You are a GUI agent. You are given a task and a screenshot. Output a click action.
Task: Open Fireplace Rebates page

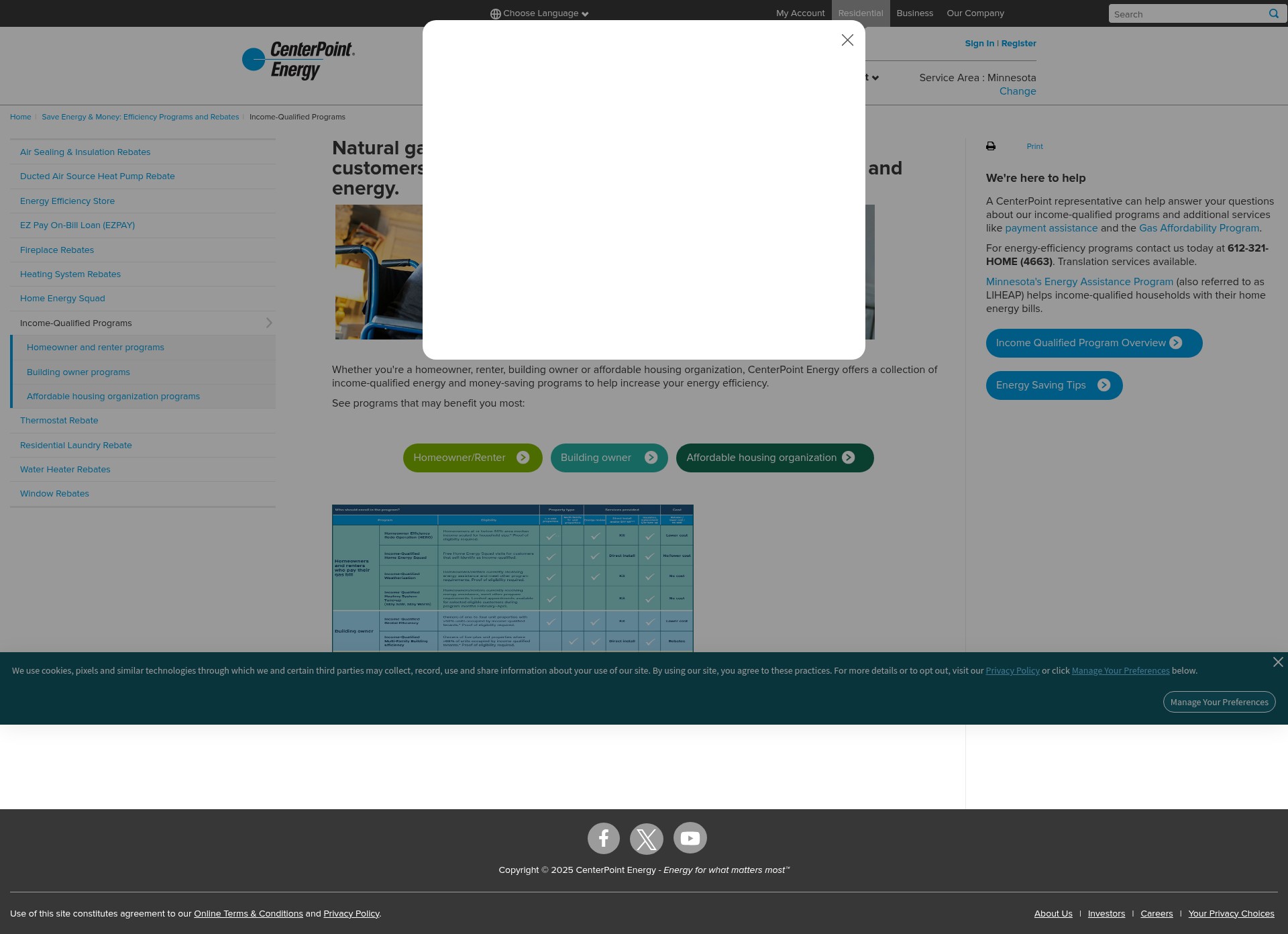click(57, 250)
